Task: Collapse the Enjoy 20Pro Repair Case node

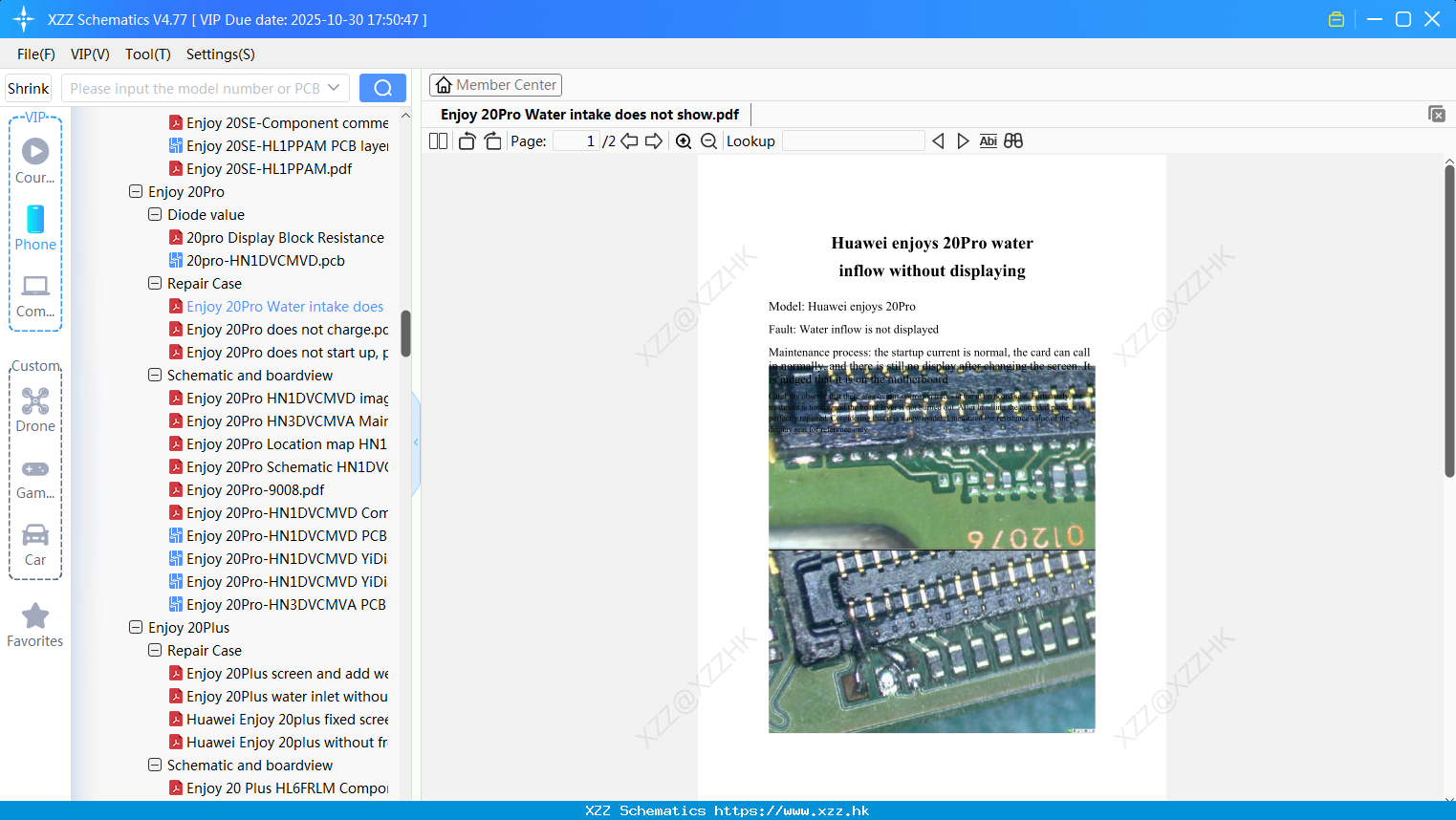Action: [155, 283]
